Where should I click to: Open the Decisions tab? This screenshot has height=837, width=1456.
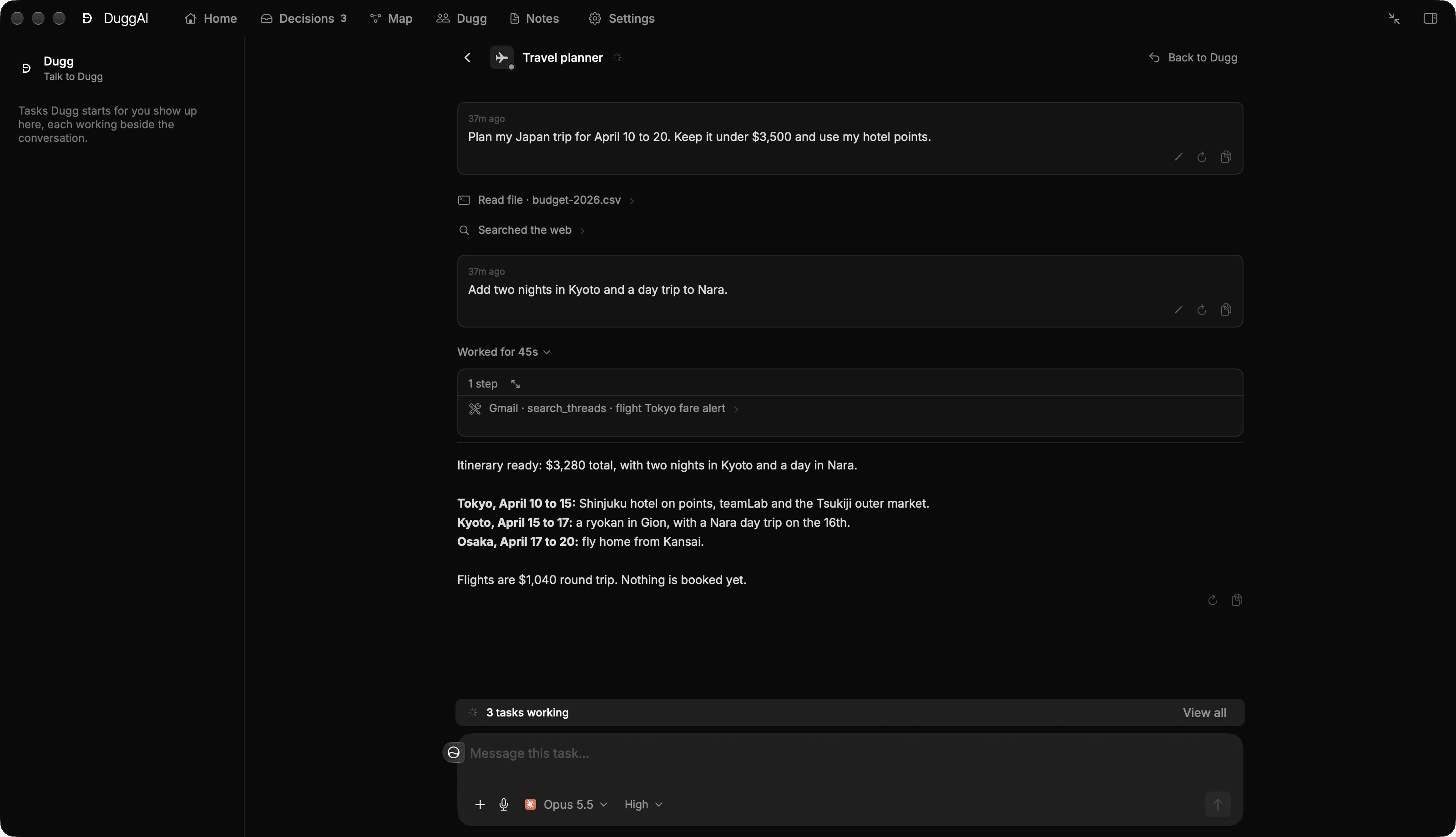tap(303, 18)
